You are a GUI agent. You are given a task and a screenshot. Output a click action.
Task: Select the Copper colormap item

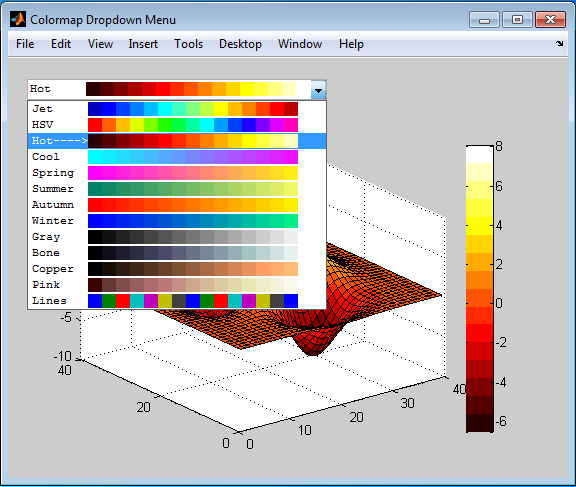click(177, 269)
